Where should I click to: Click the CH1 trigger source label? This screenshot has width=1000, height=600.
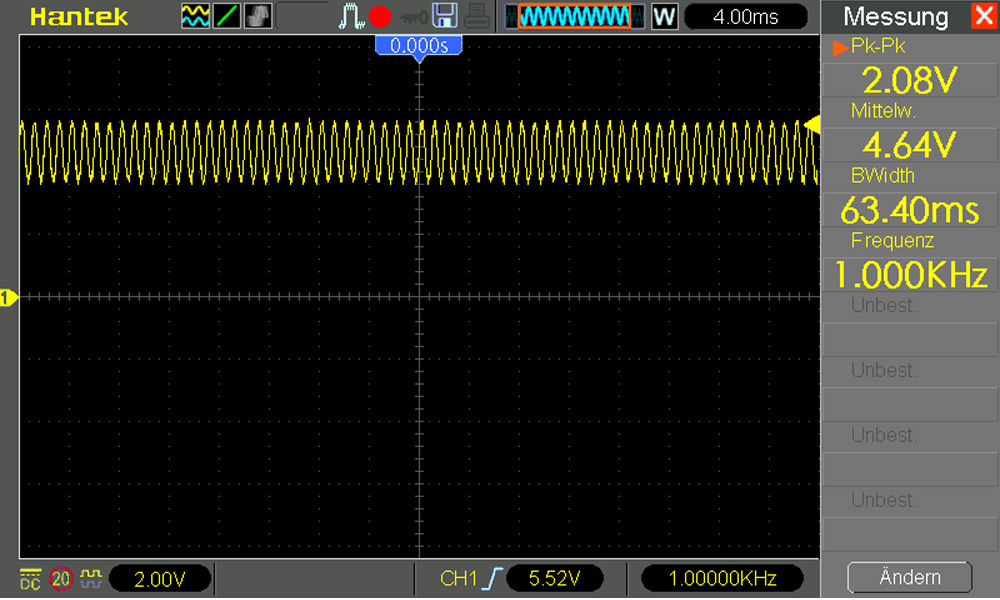(459, 579)
